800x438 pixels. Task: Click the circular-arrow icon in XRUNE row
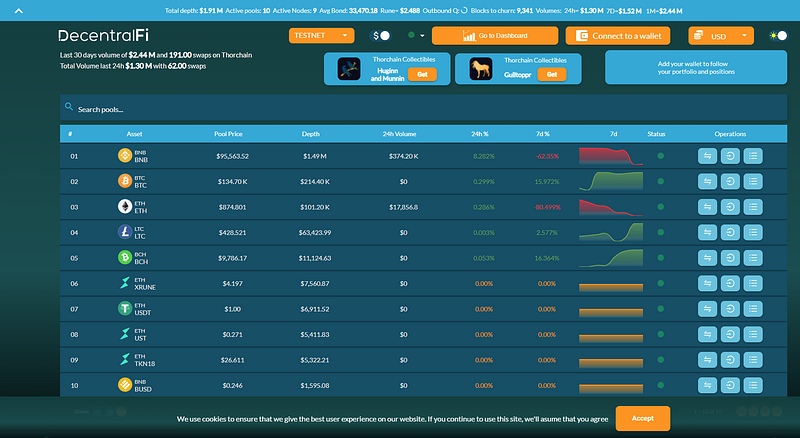point(730,284)
